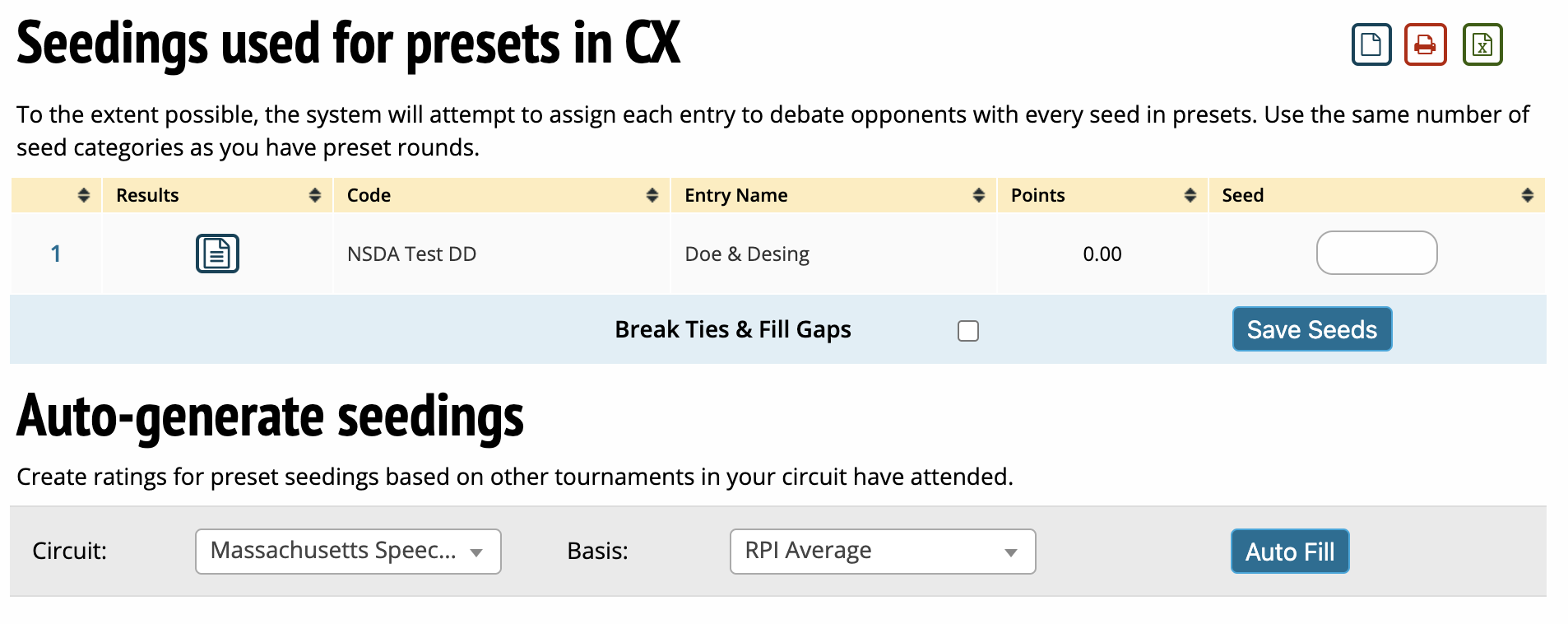
Task: Click the red print icon
Action: tap(1425, 44)
